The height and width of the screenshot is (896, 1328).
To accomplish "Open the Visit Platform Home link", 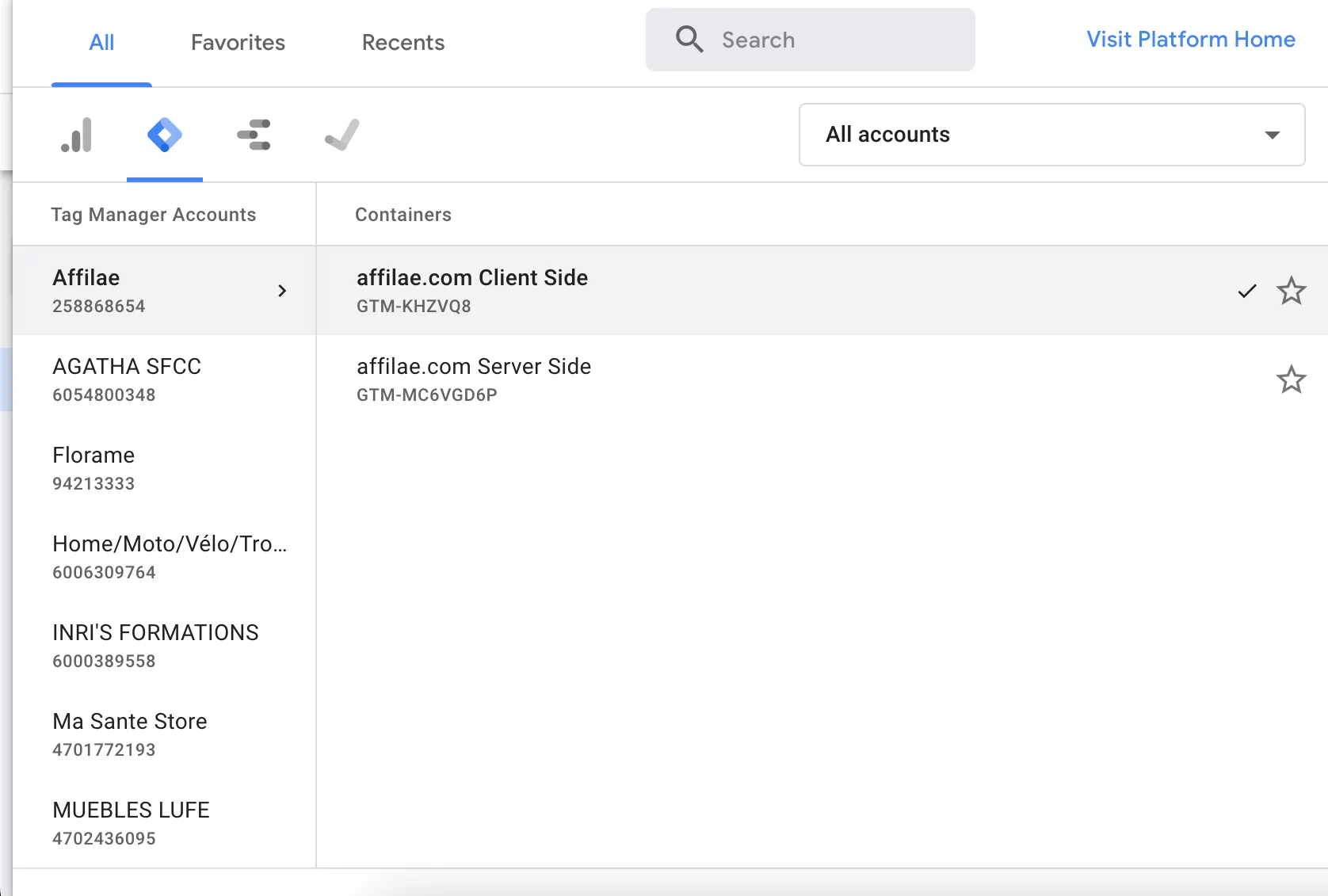I will coord(1191,40).
